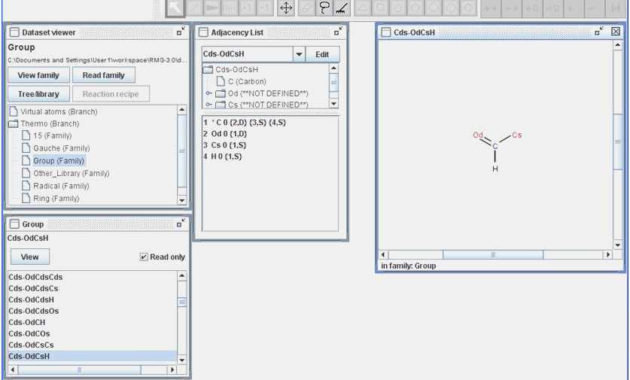Detach the Cds-OdCsH structure panel
Screen dimensions: 630x380
point(599,31)
